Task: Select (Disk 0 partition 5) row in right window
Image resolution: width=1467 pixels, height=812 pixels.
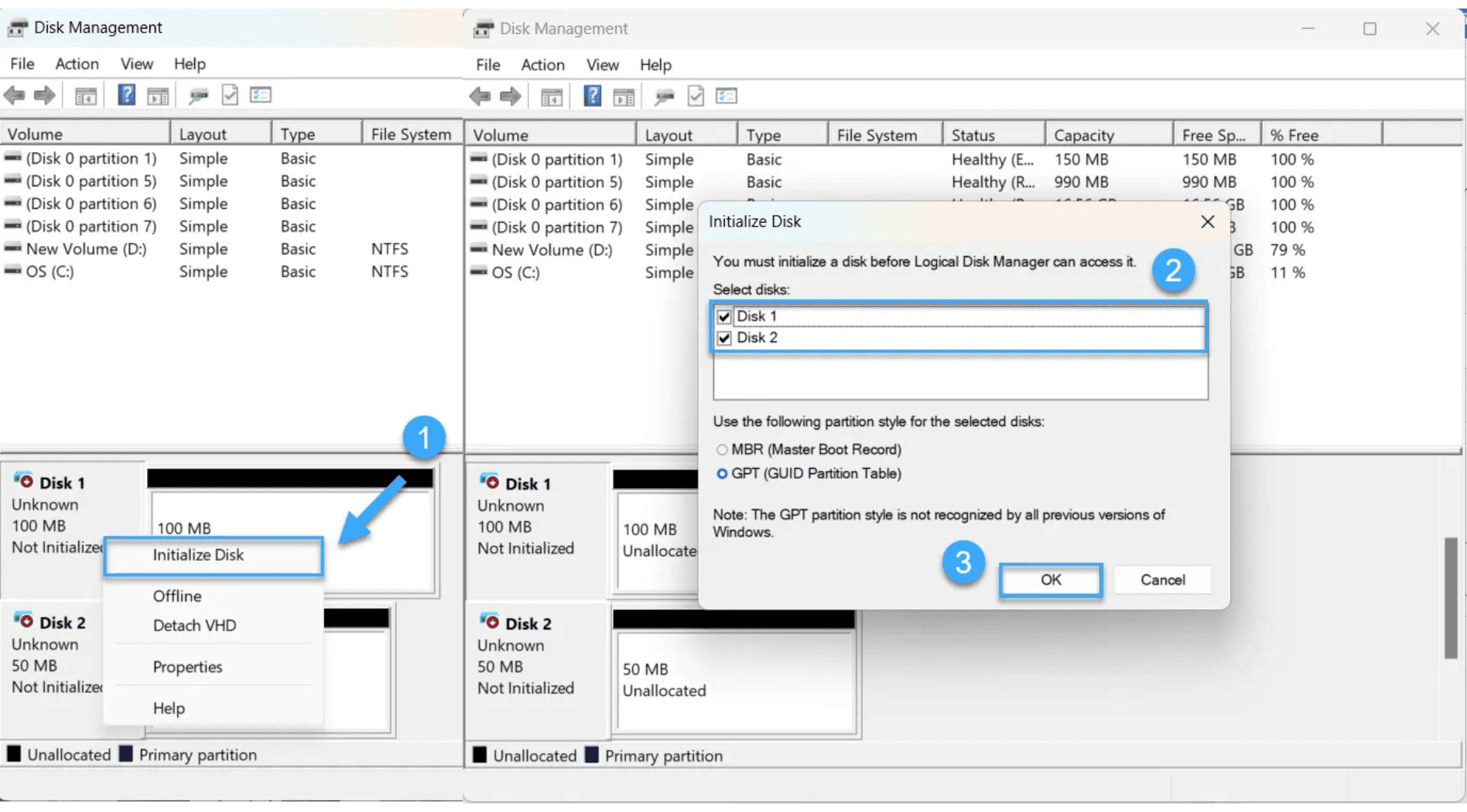Action: point(963,183)
